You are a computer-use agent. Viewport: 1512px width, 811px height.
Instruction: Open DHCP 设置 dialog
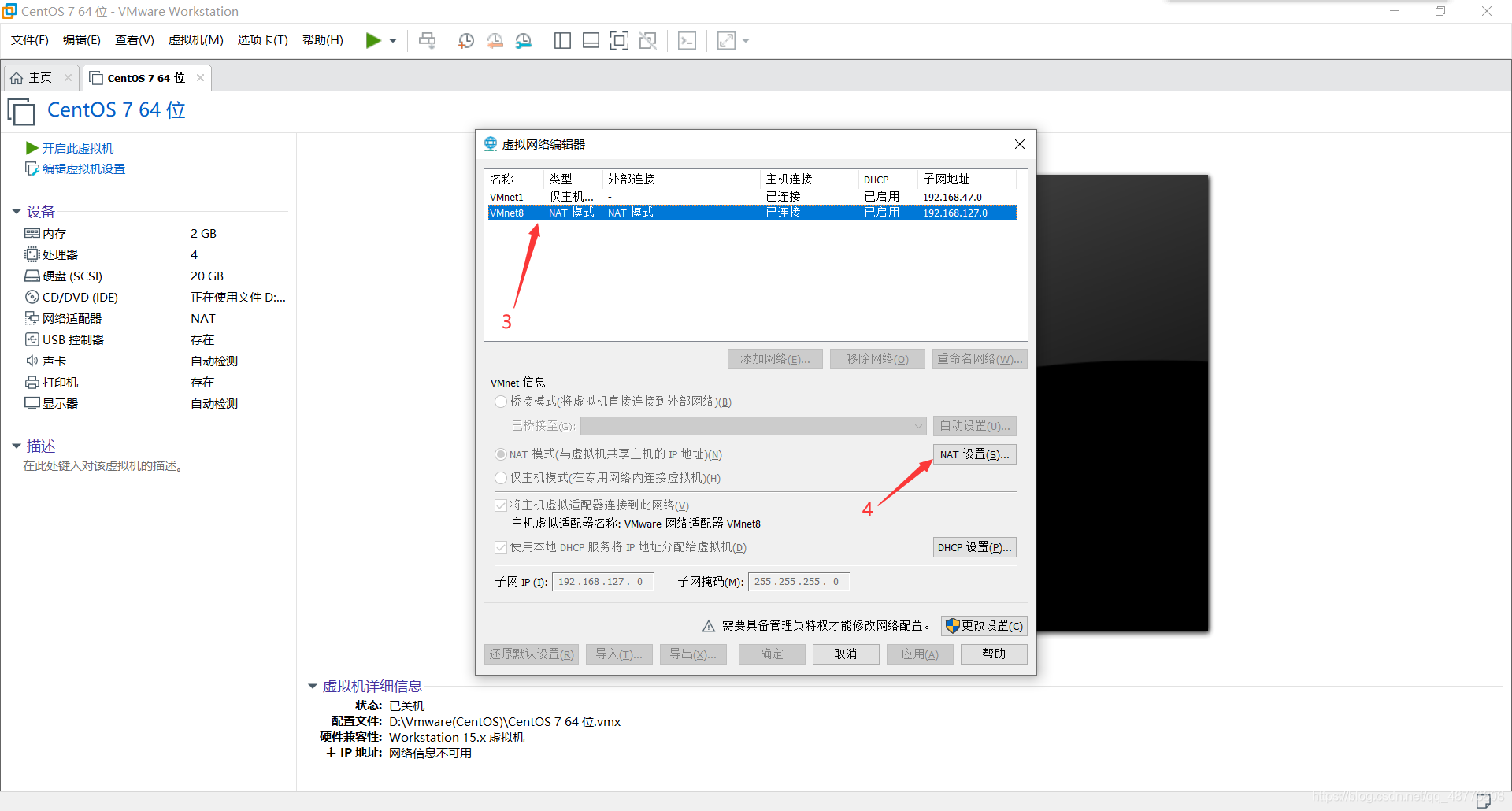[975, 547]
